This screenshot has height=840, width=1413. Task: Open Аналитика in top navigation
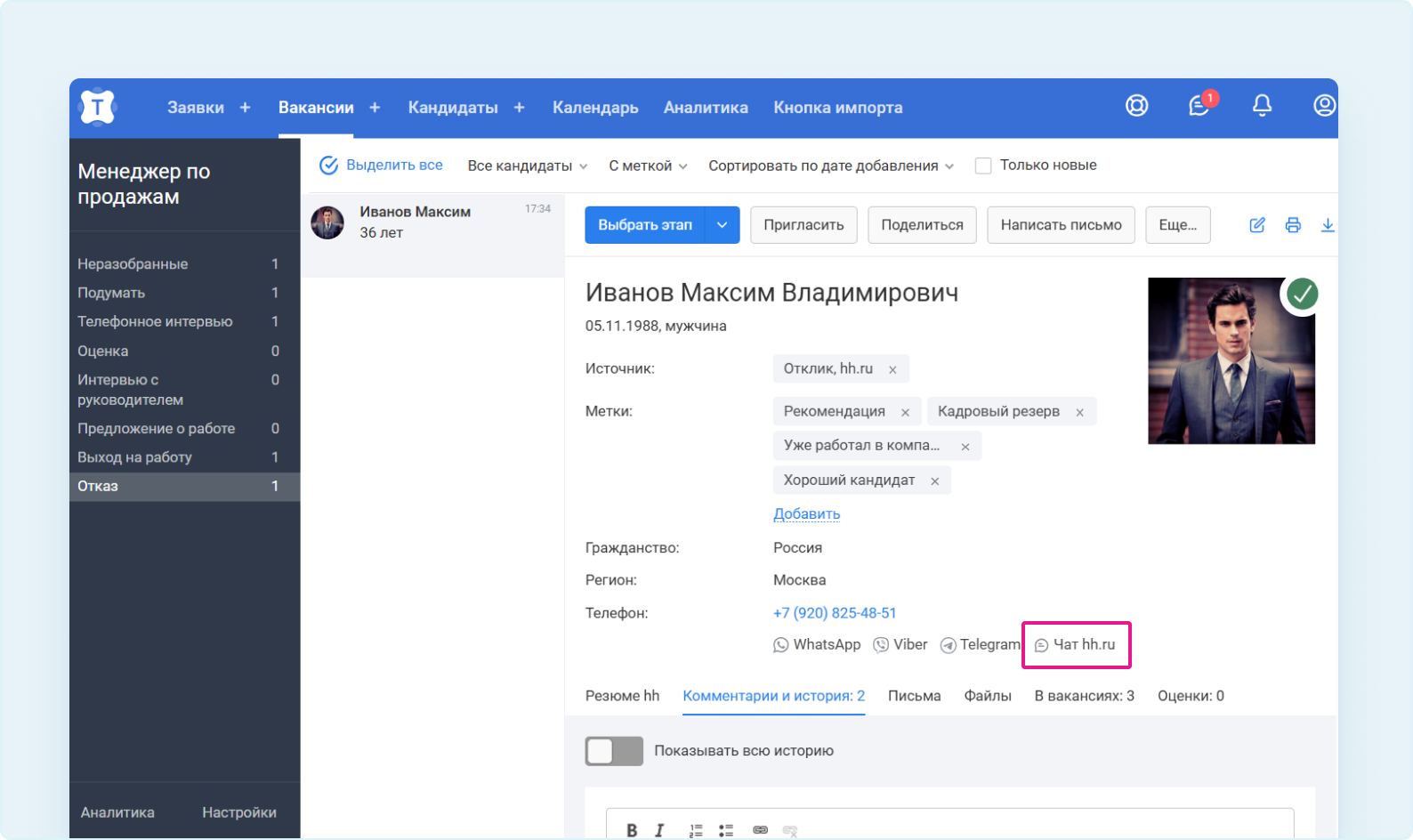706,108
